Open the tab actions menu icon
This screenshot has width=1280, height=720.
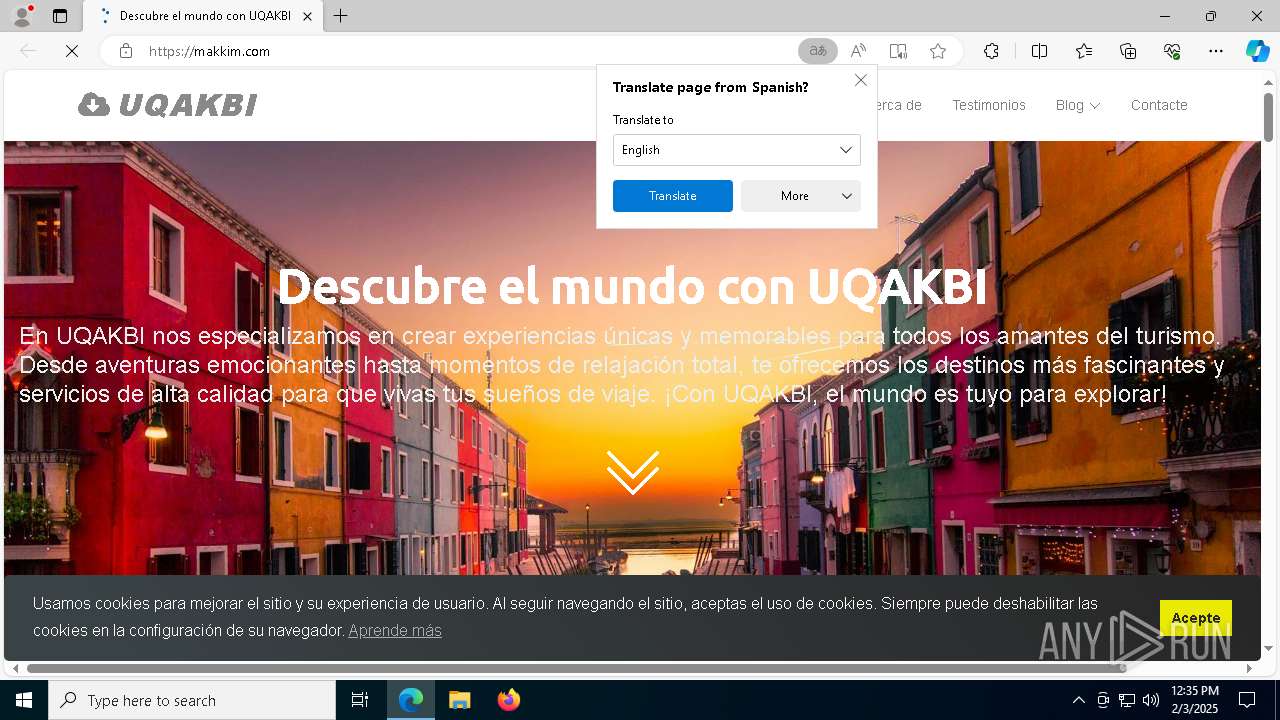(x=60, y=16)
